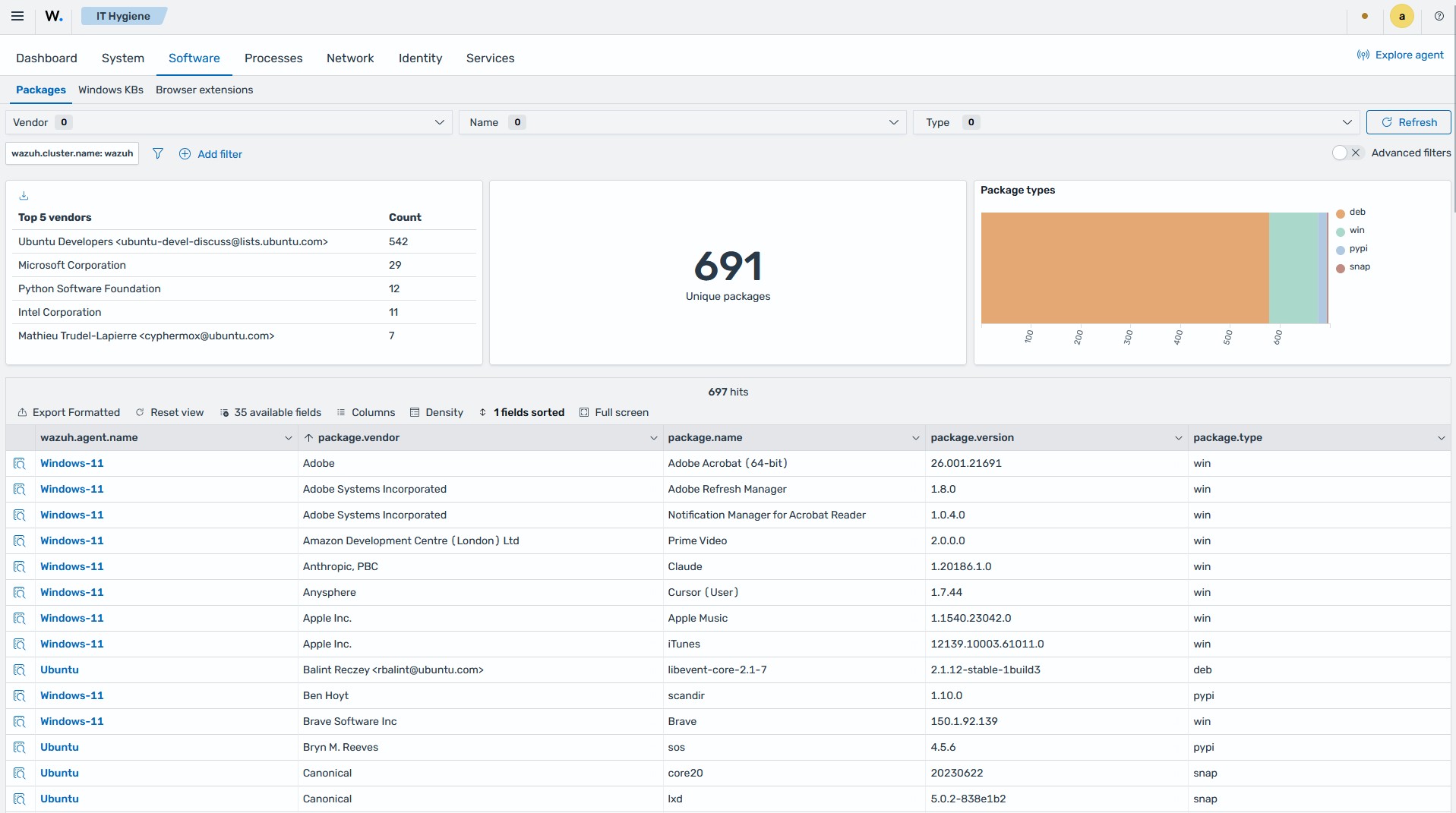
Task: Inspect the Apple Music row document
Action: tap(20, 619)
